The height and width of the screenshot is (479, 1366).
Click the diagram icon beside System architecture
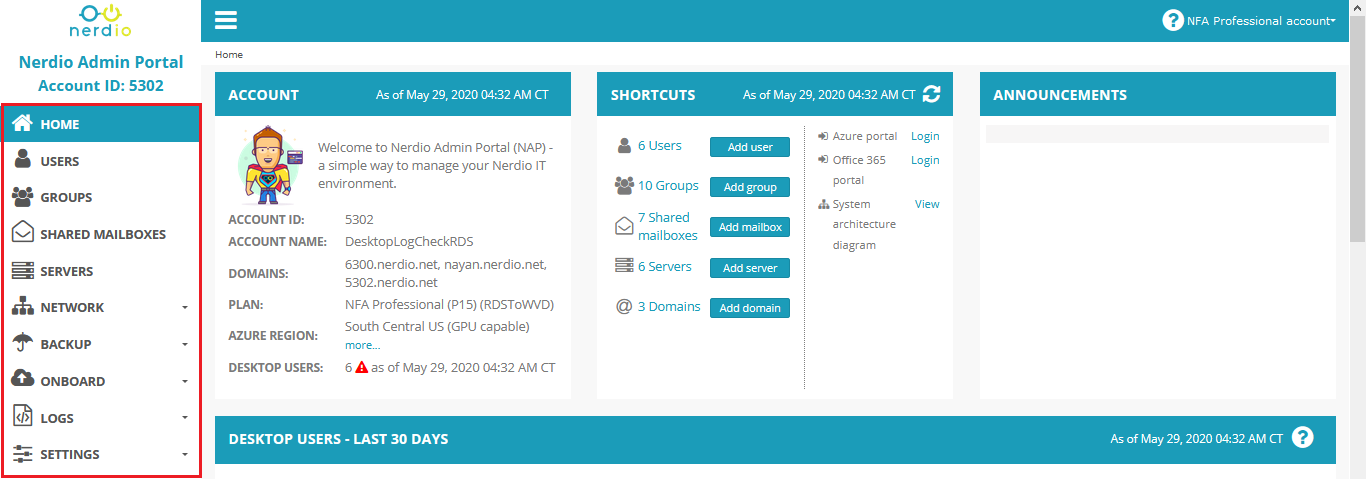(823, 204)
